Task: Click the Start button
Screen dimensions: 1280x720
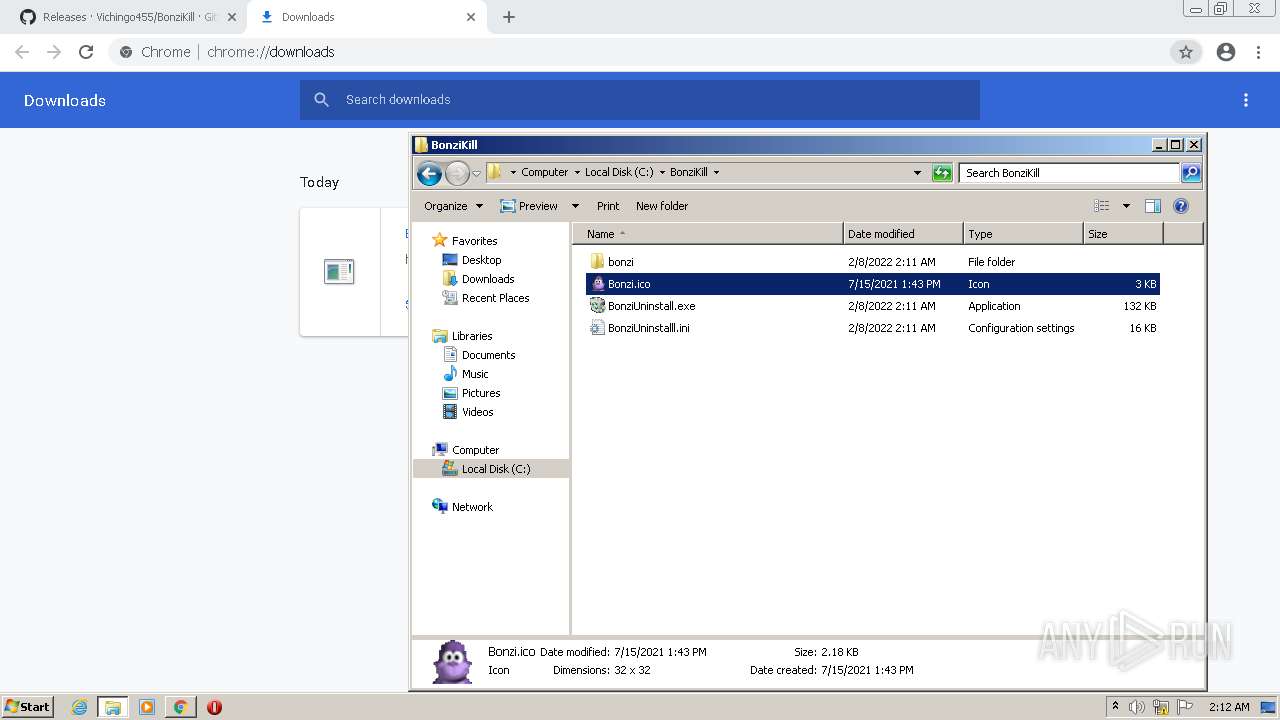Action: pos(28,707)
